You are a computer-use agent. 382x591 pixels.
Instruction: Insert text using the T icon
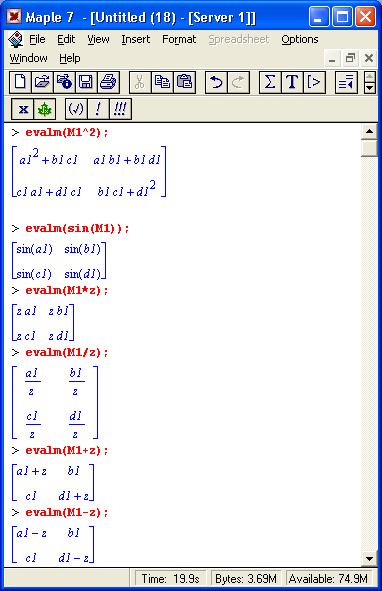tap(292, 82)
